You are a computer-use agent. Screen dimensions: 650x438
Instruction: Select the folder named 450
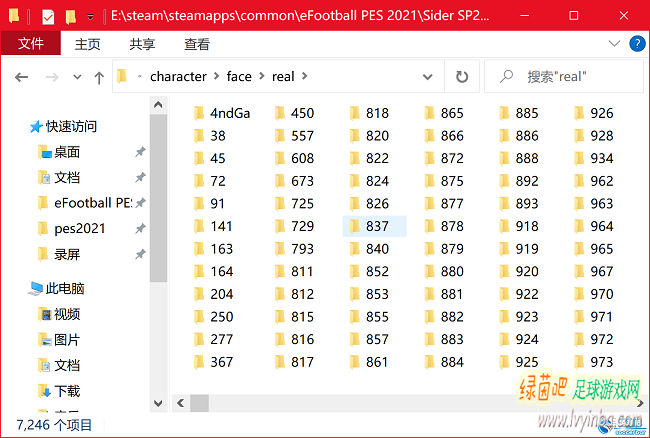294,113
